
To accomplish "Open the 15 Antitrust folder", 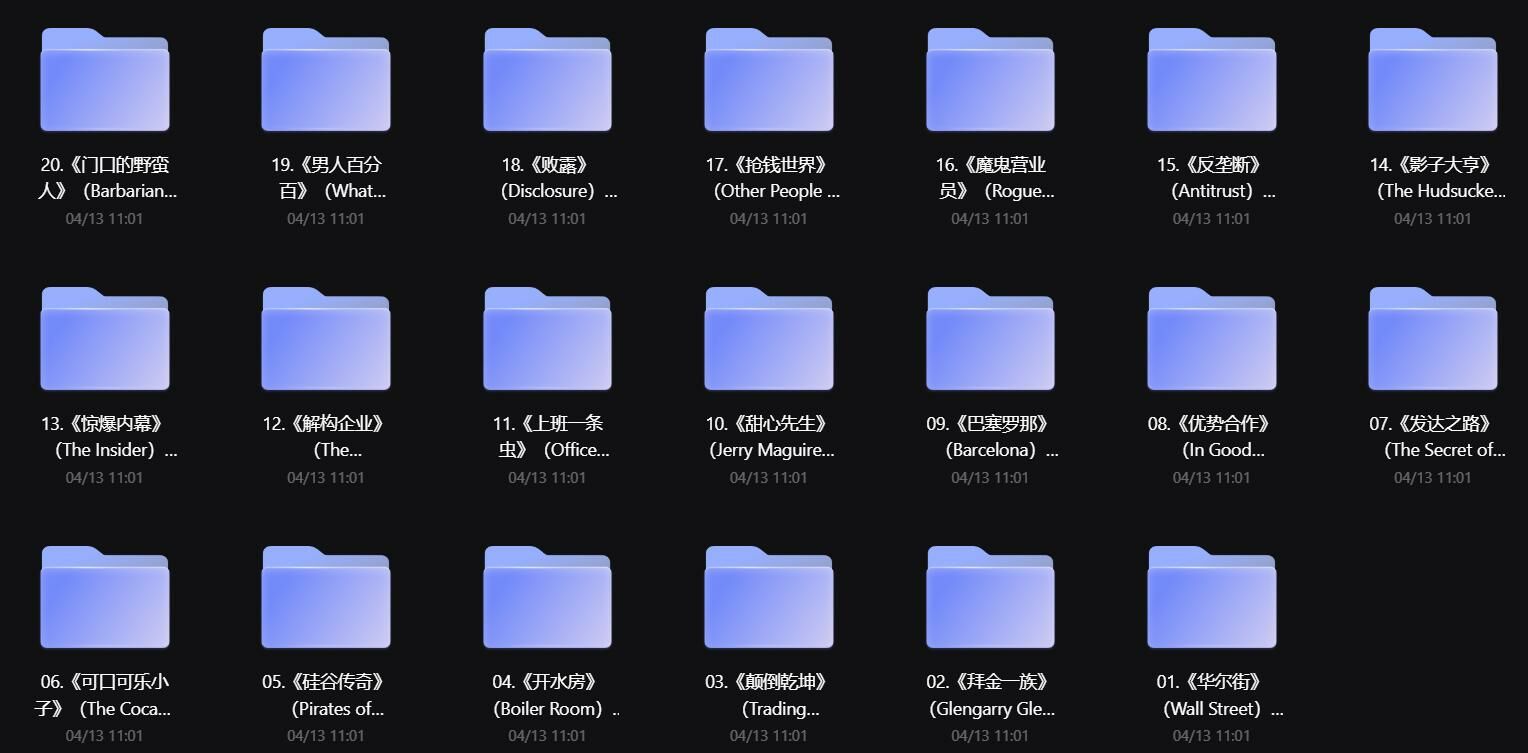I will pos(1211,81).
